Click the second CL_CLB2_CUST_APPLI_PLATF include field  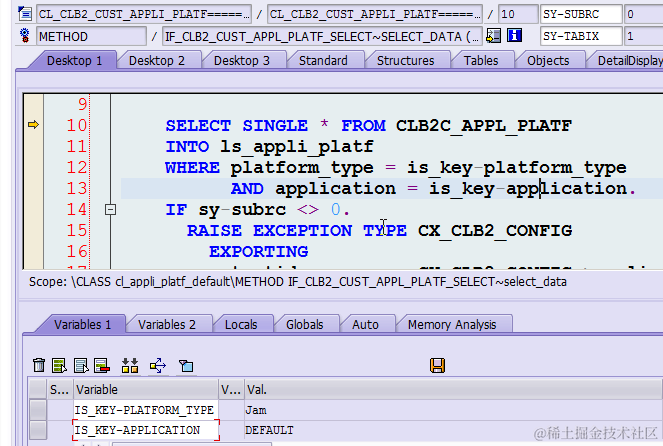(x=375, y=14)
